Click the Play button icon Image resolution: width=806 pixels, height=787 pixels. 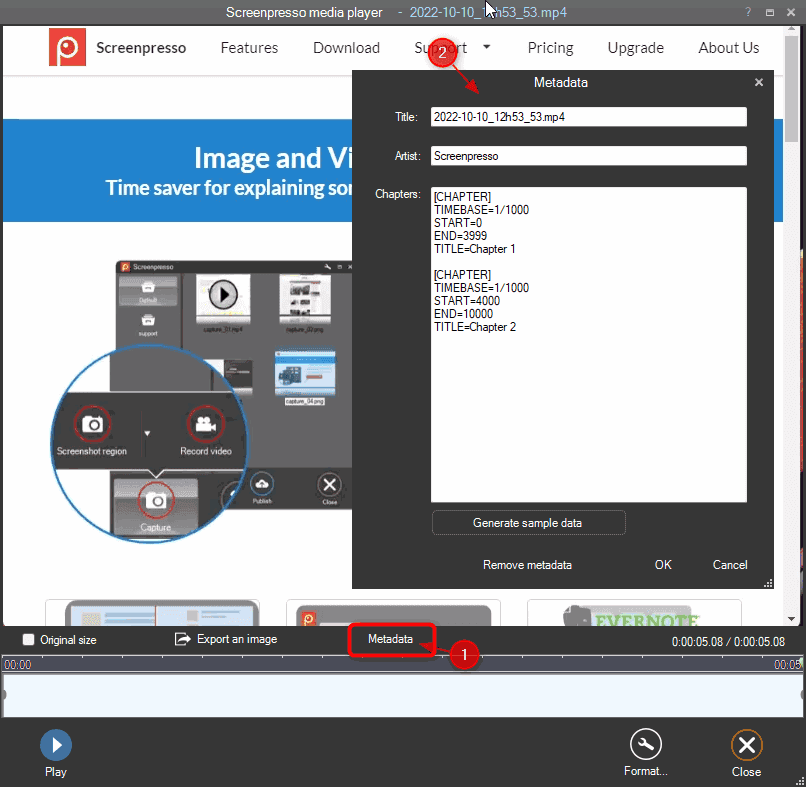click(x=56, y=745)
